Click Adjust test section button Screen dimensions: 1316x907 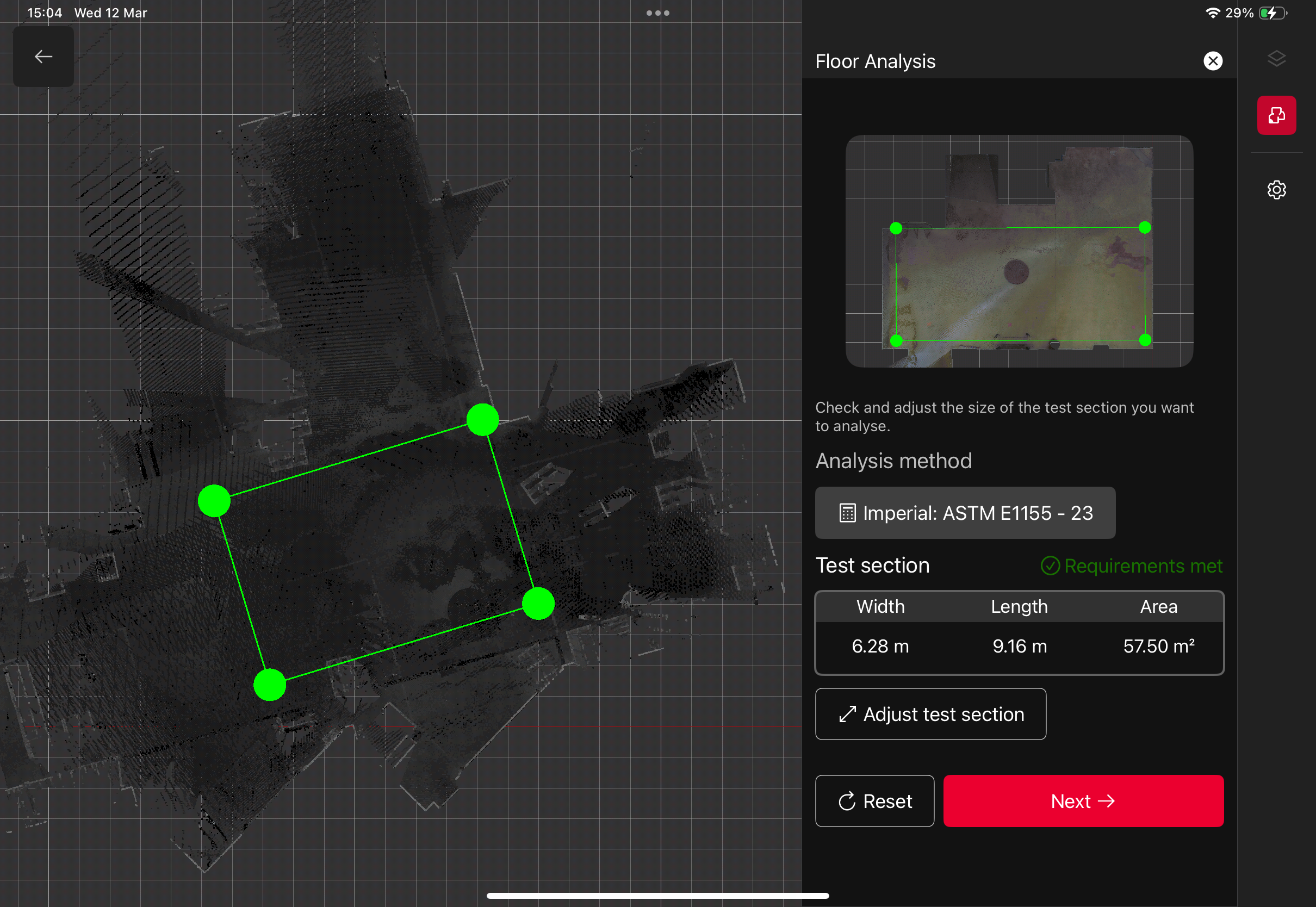[x=930, y=714]
